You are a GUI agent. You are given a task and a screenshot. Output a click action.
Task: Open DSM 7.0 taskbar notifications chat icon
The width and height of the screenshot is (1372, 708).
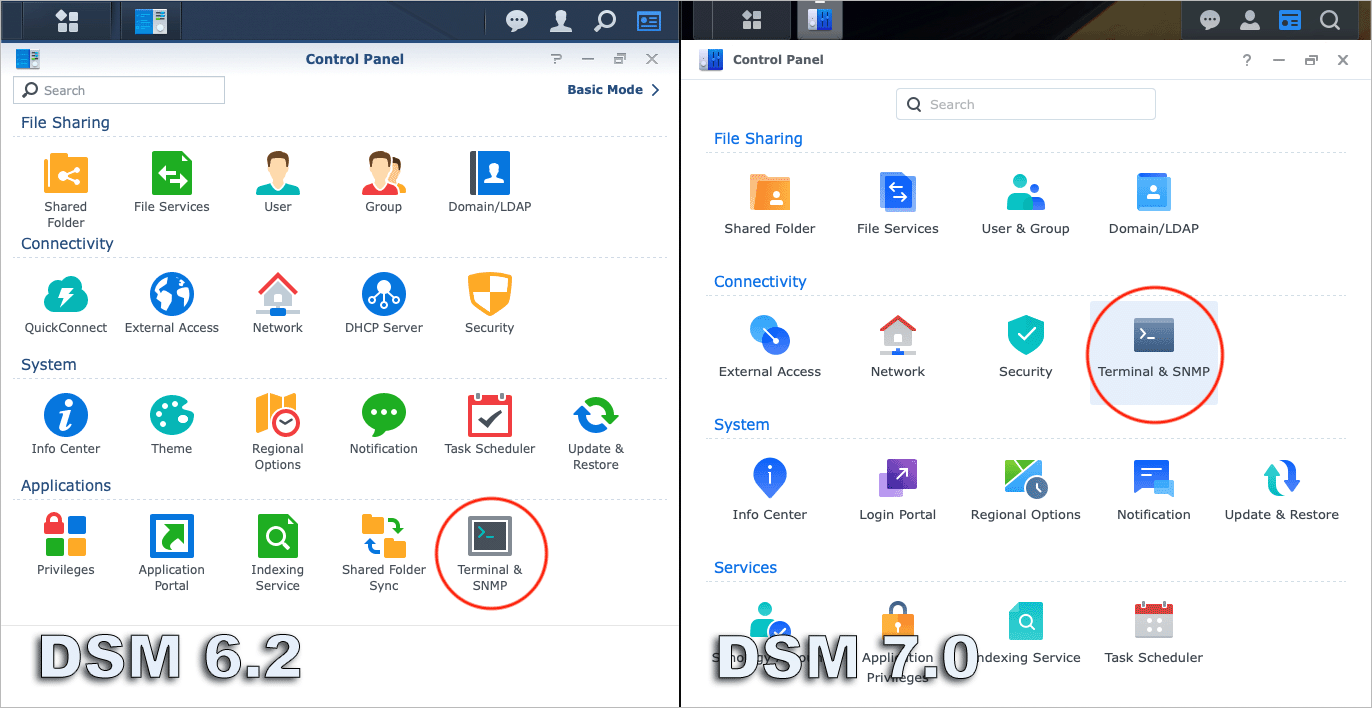click(x=1210, y=20)
